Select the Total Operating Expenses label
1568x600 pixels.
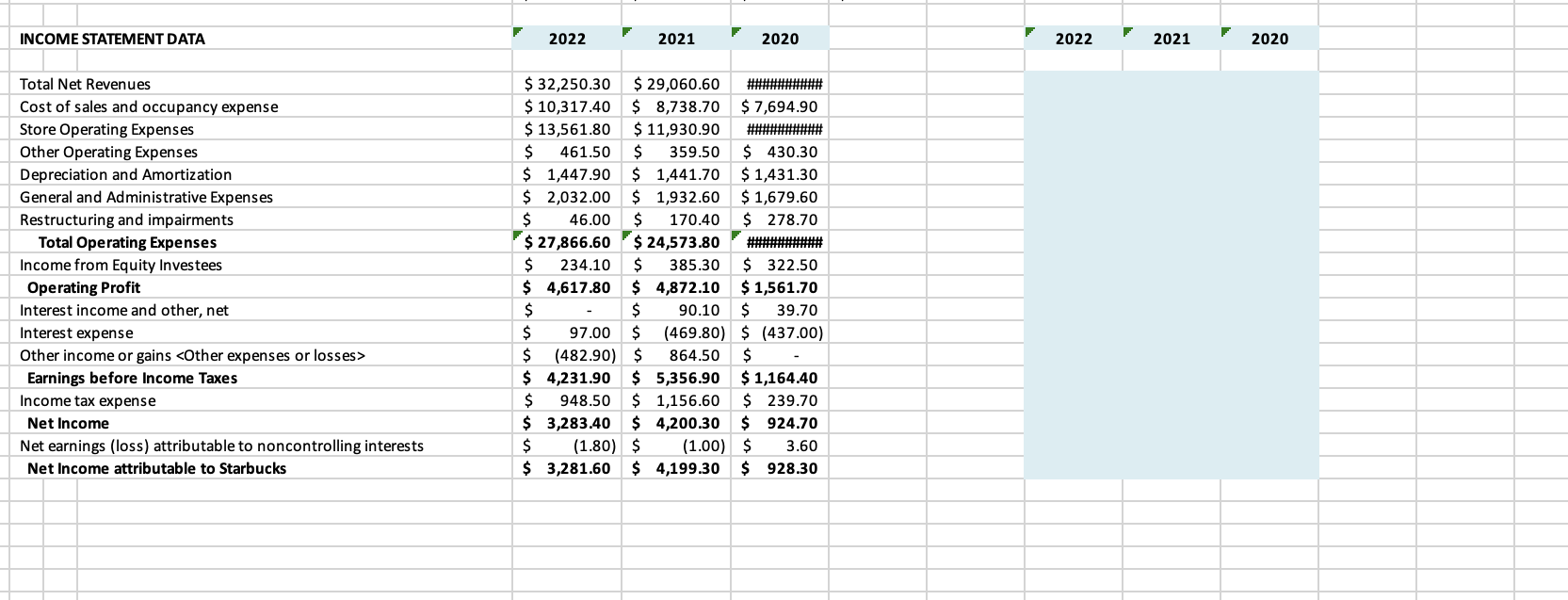(127, 242)
